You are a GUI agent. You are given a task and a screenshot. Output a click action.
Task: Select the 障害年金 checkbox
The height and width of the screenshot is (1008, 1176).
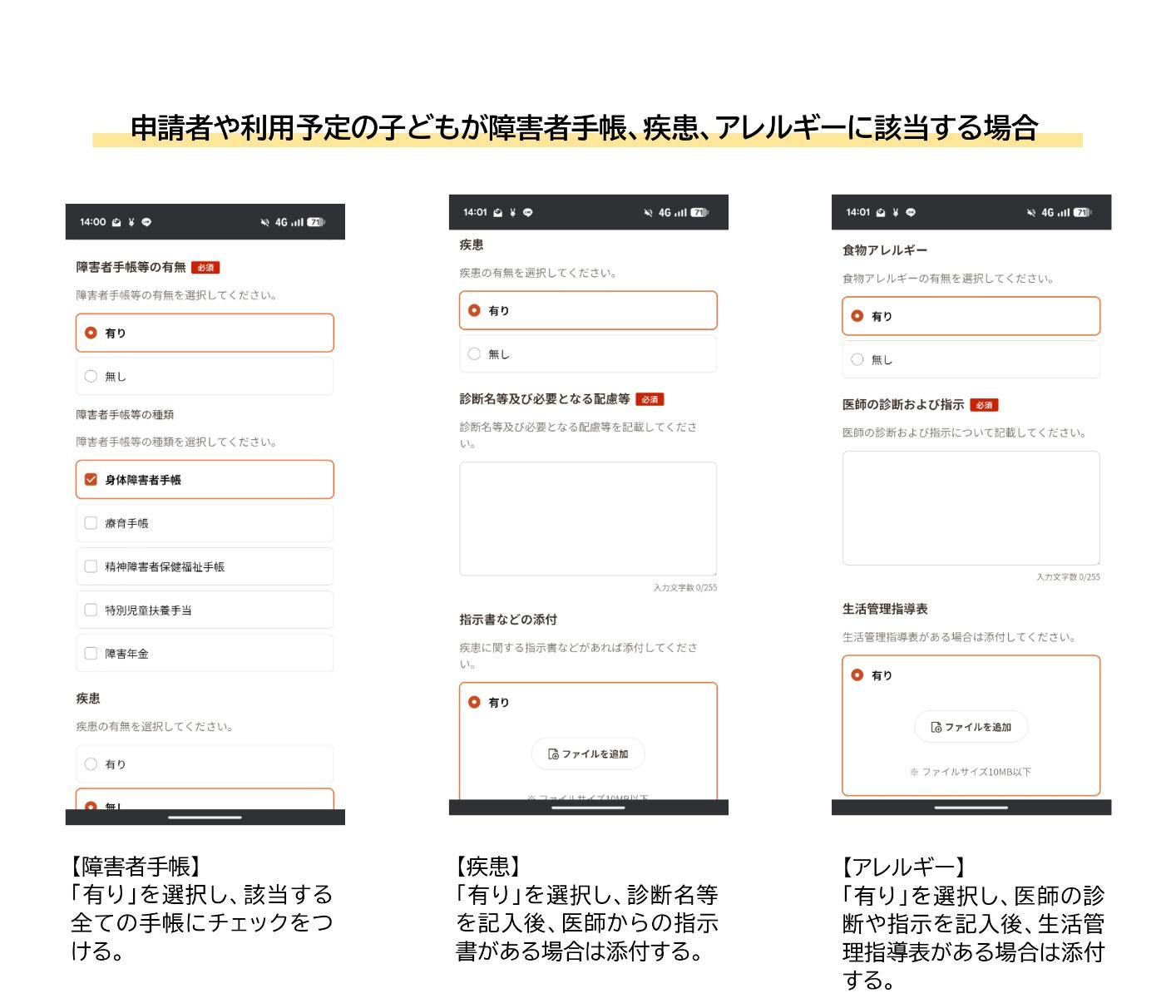[x=91, y=653]
